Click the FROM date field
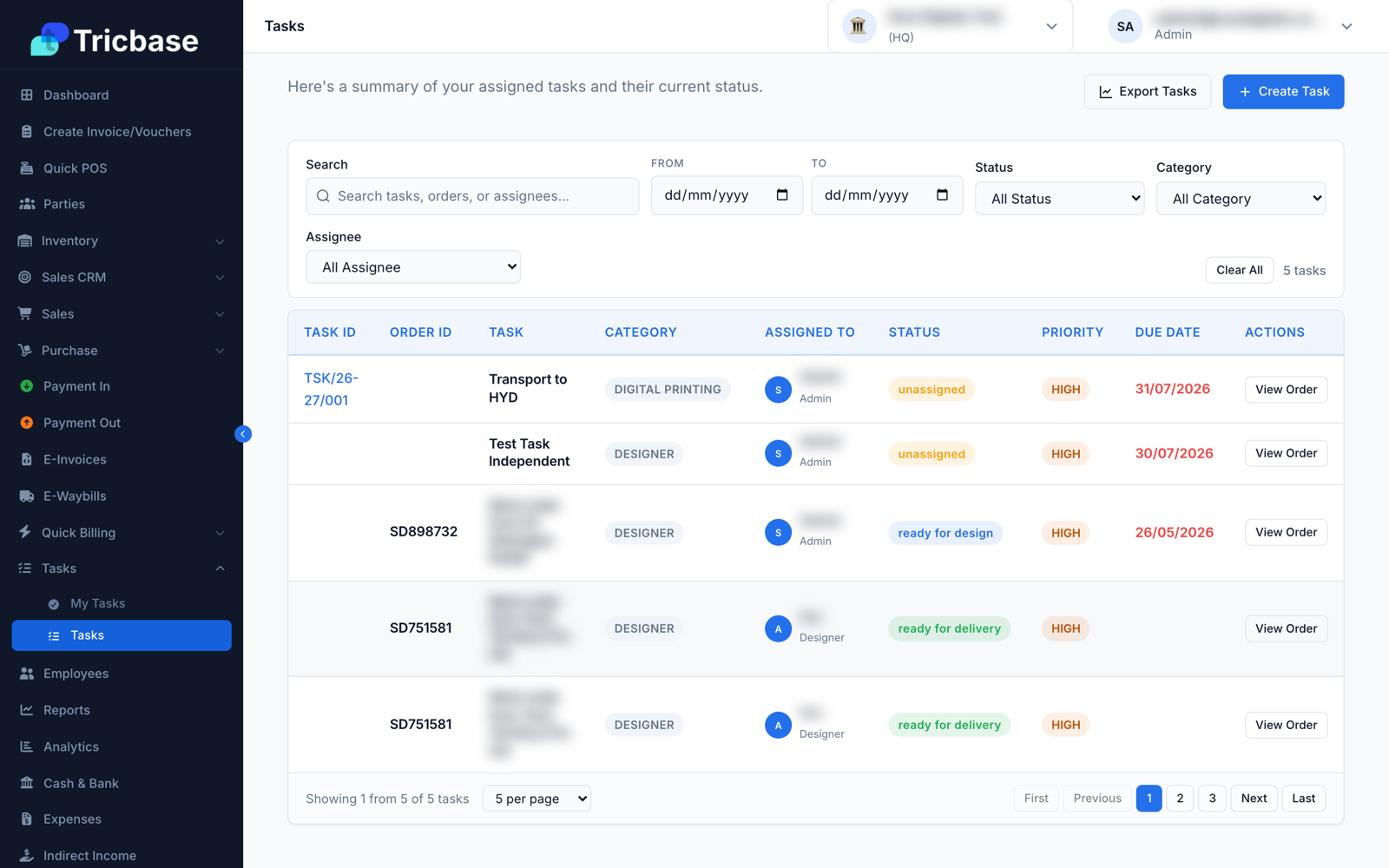Screen dimensions: 1389x868 727,195
